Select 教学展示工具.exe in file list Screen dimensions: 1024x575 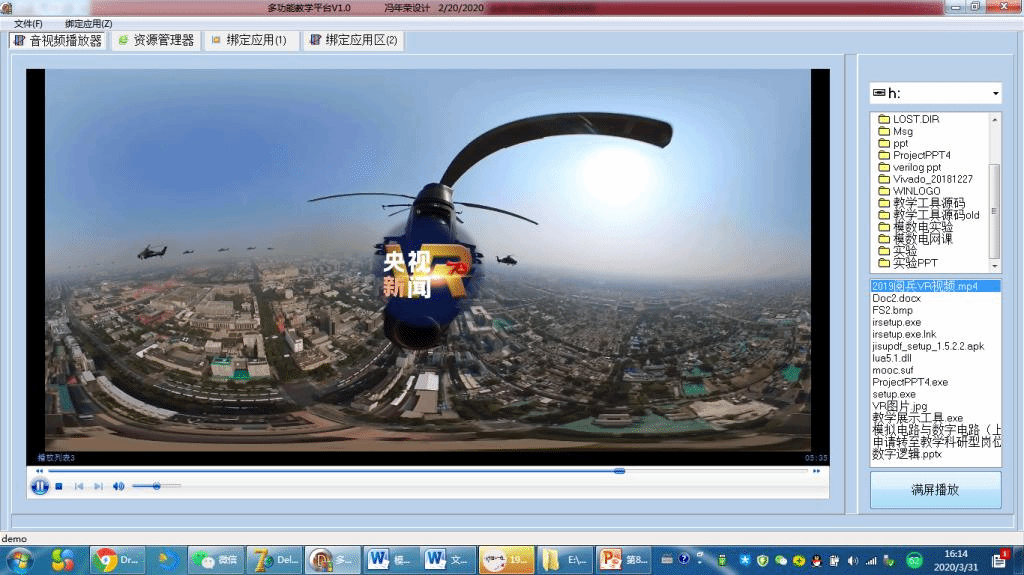[918, 418]
